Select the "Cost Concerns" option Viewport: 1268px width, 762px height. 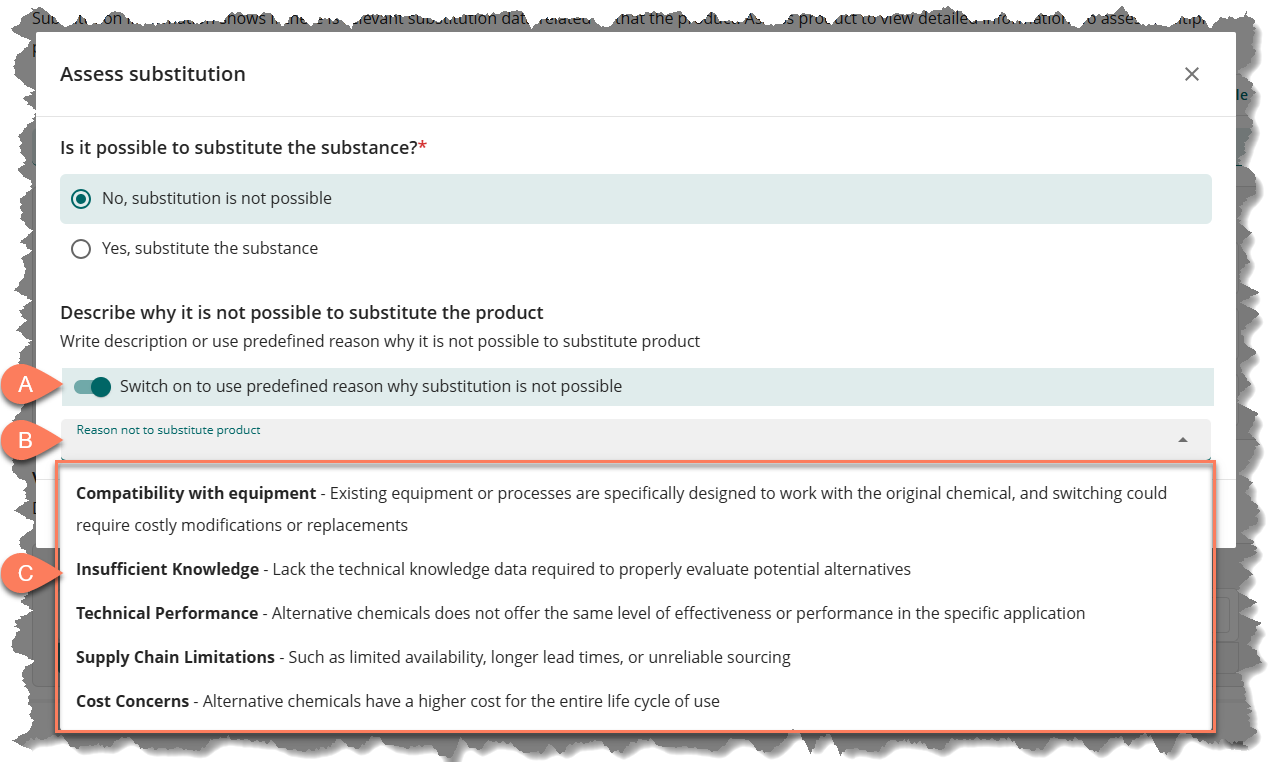(132, 701)
